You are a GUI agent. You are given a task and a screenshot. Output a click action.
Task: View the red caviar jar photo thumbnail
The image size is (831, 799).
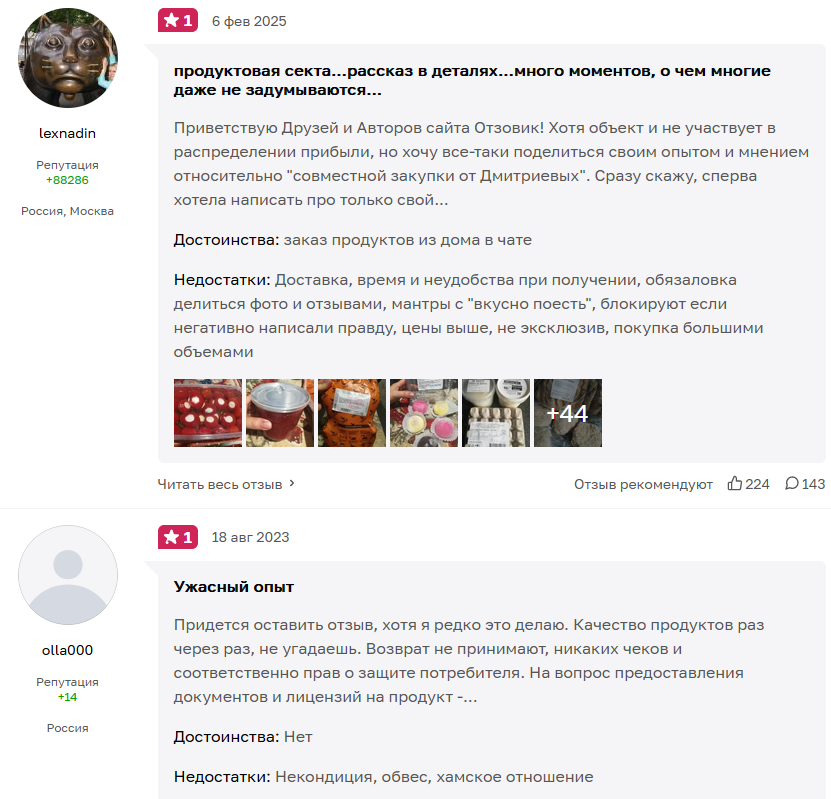coord(280,413)
